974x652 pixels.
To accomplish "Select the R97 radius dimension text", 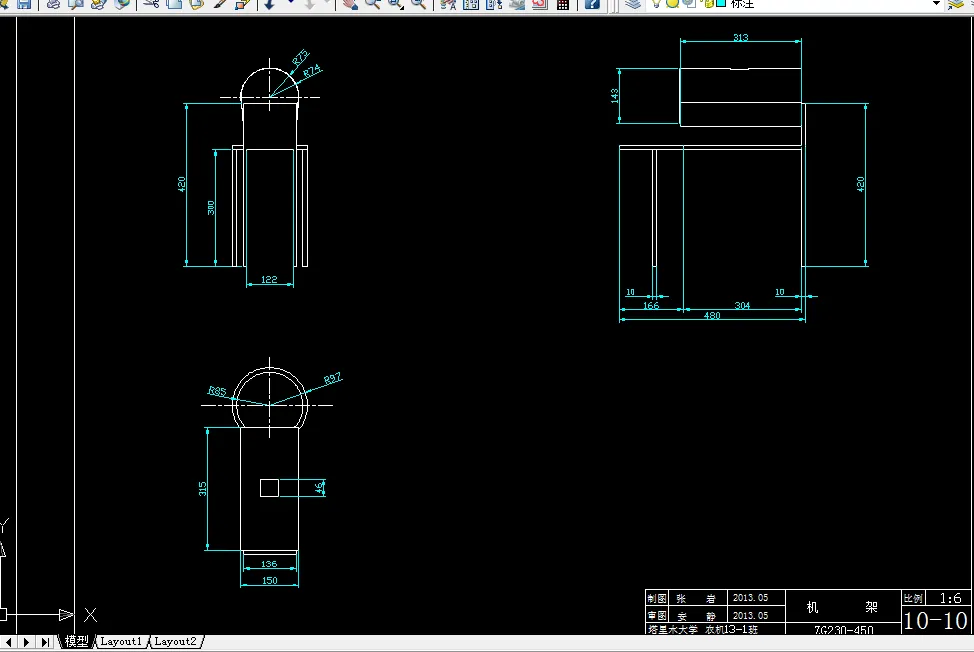I will [x=332, y=379].
